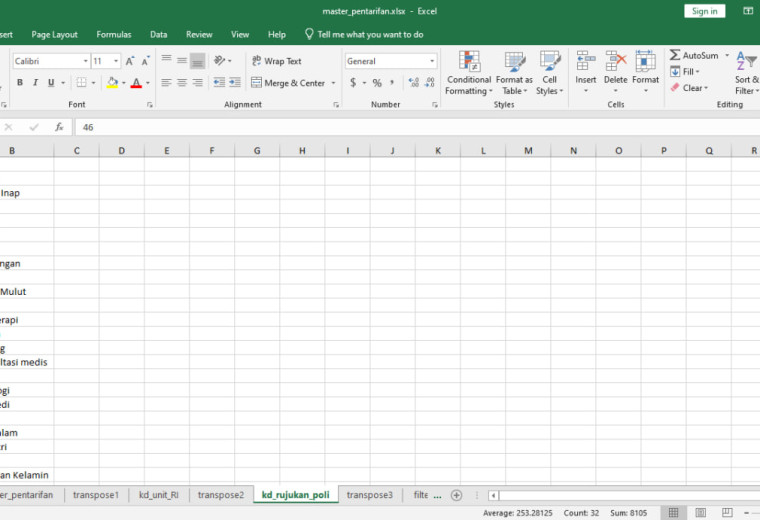The image size is (760, 520).
Task: Click the Sign in button
Action: point(704,11)
